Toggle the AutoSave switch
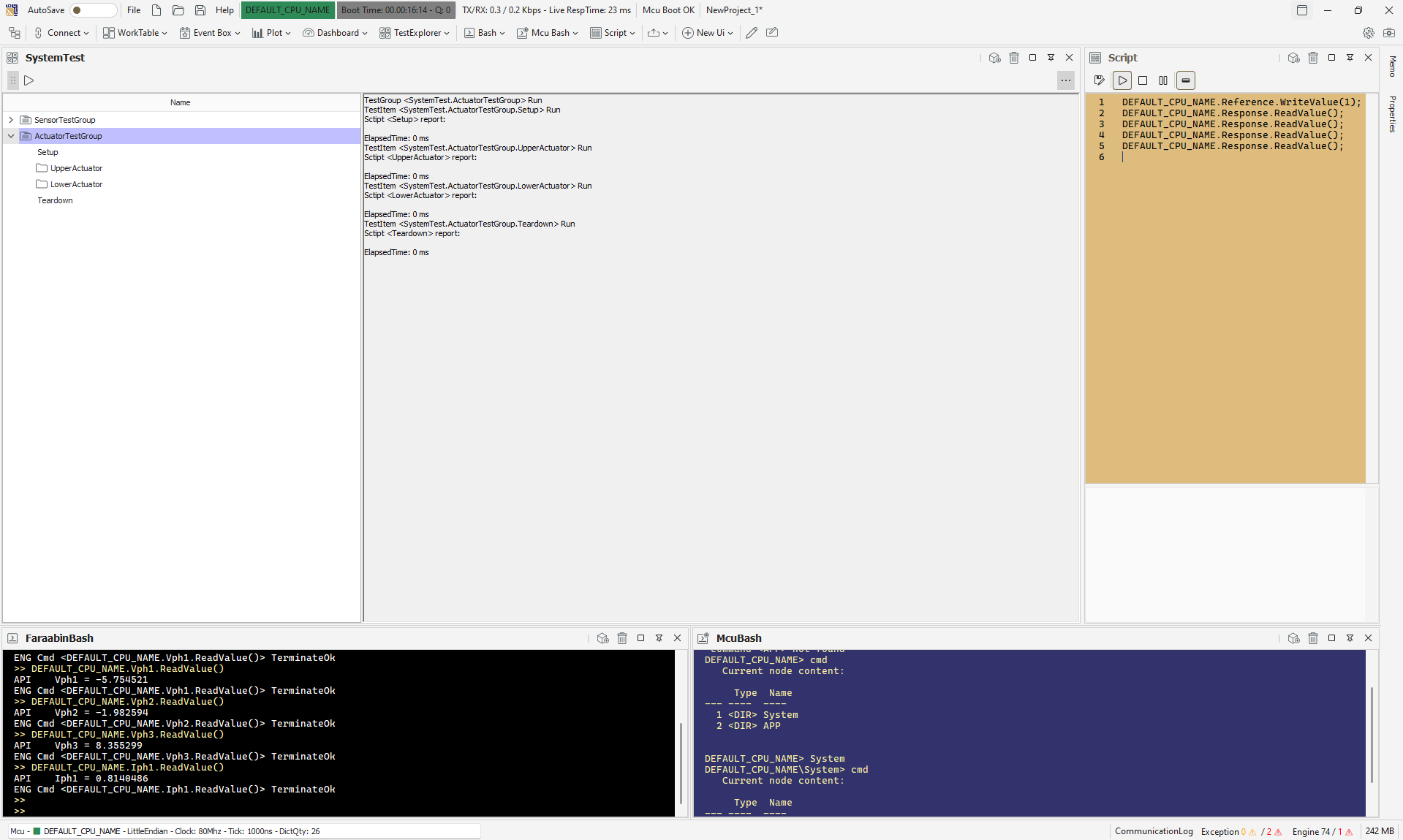The height and width of the screenshot is (840, 1403). (x=93, y=10)
